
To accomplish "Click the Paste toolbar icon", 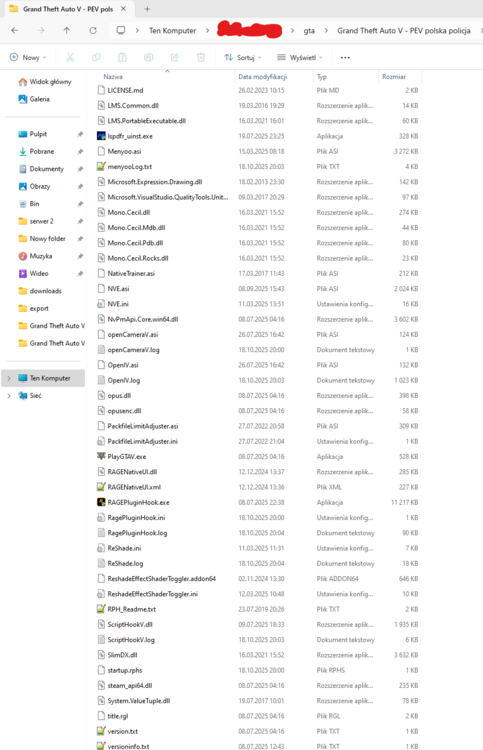I will [122, 57].
